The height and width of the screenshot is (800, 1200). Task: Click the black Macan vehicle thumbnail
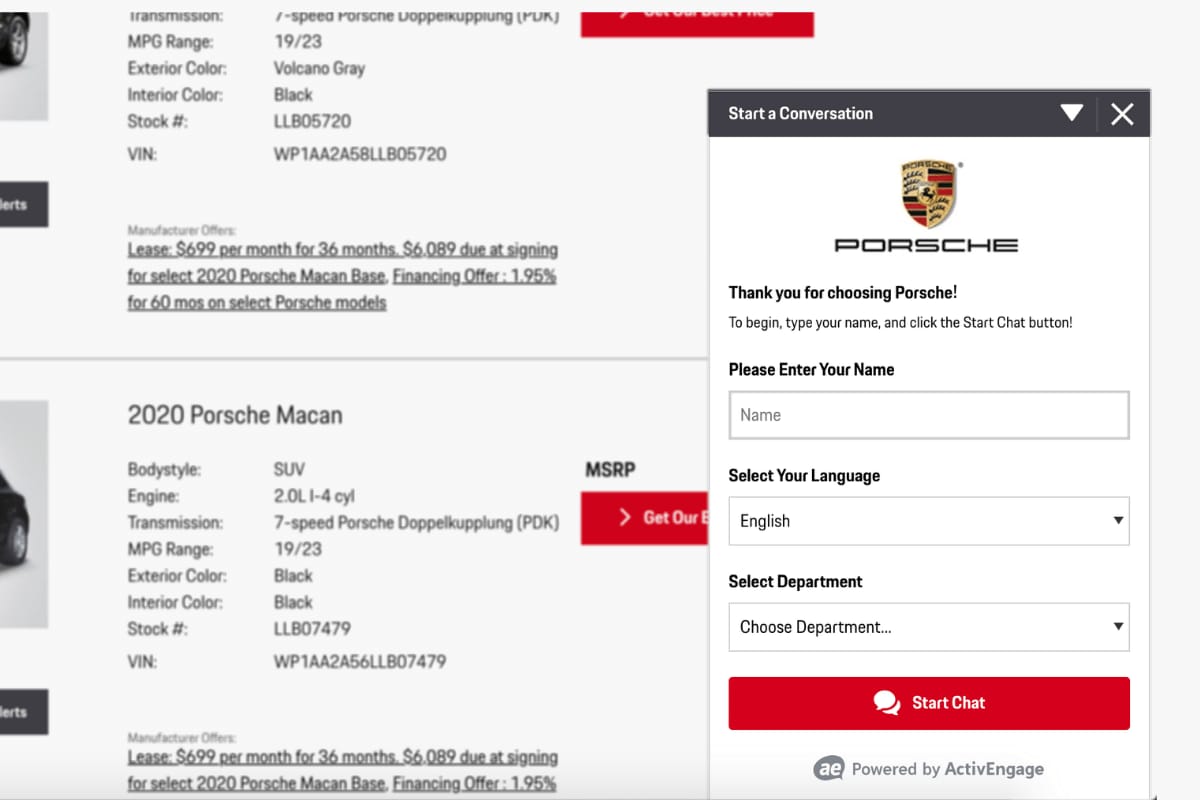[22, 514]
